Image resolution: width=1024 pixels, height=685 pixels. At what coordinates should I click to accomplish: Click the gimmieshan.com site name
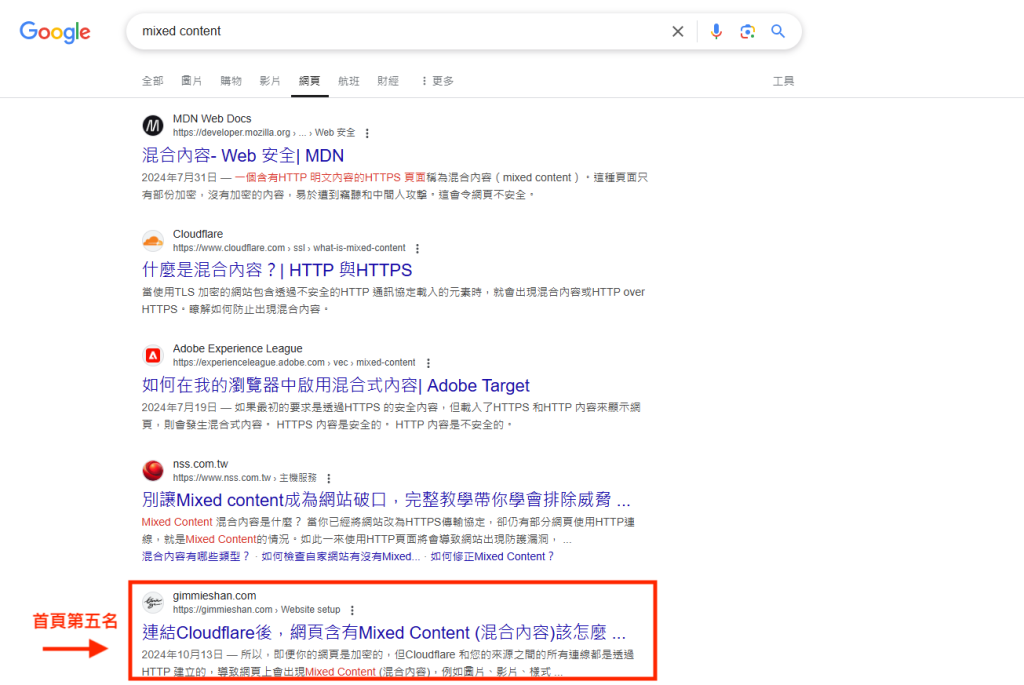(x=214, y=596)
